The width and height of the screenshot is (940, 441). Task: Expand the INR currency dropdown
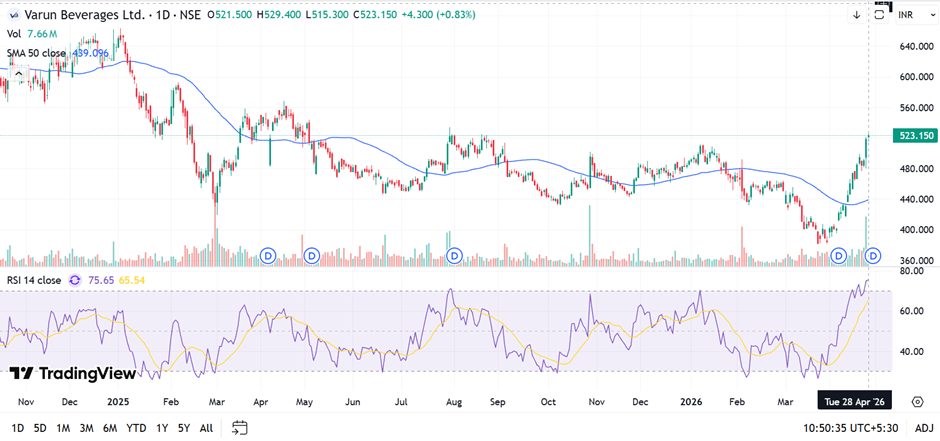point(909,15)
